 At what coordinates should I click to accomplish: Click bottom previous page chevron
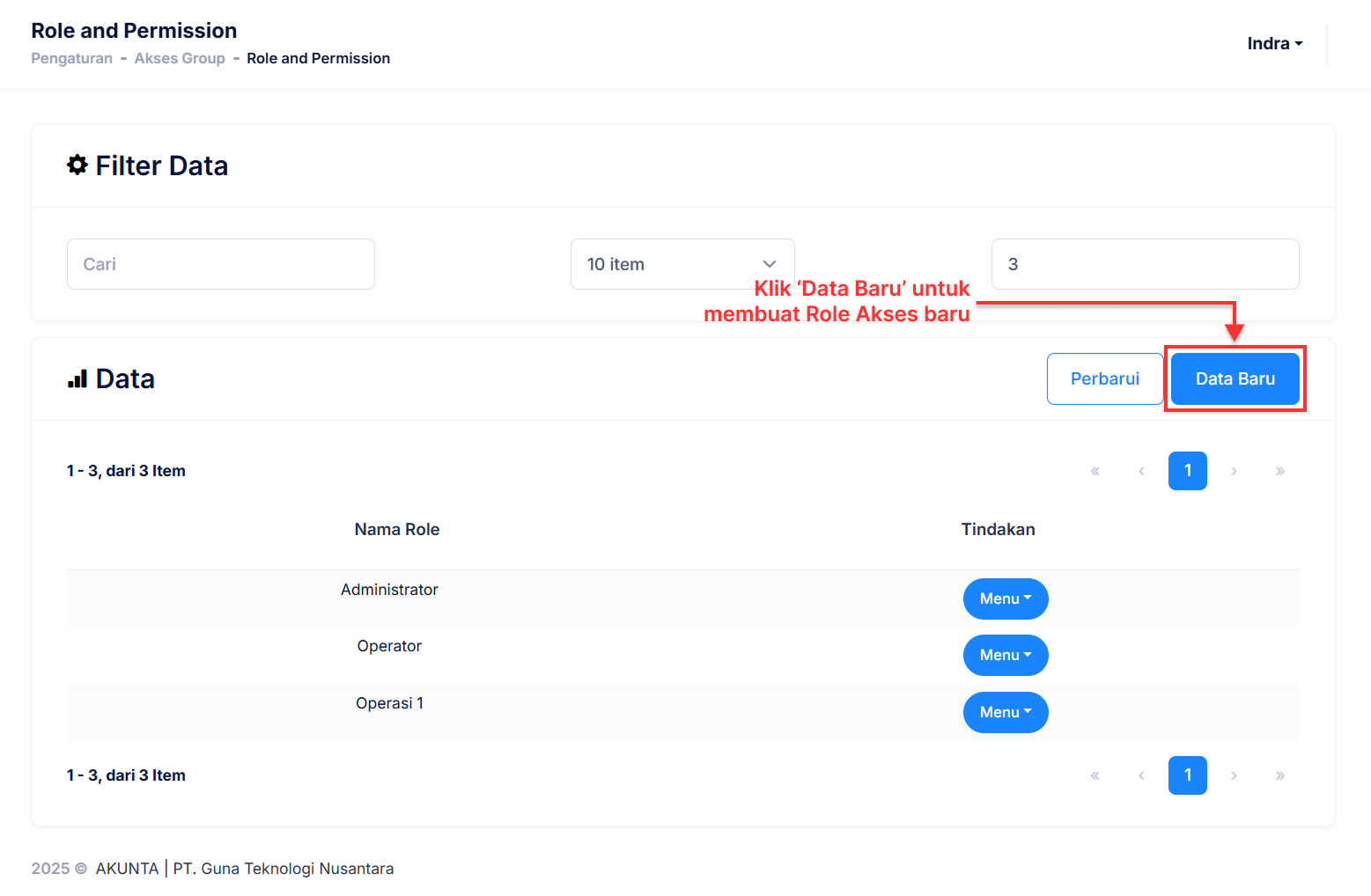1141,776
